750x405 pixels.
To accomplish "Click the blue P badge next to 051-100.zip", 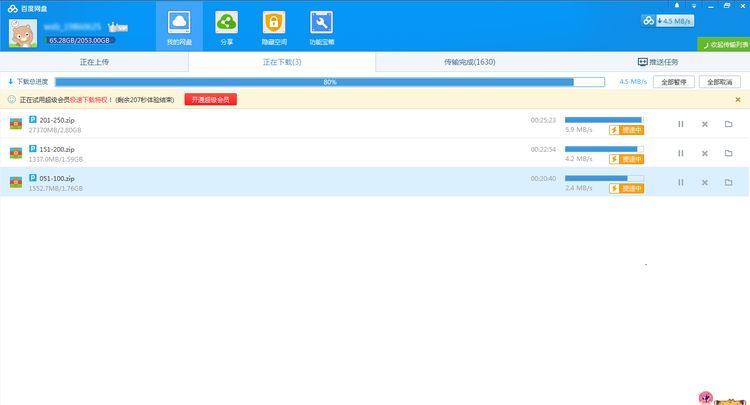I will point(33,178).
